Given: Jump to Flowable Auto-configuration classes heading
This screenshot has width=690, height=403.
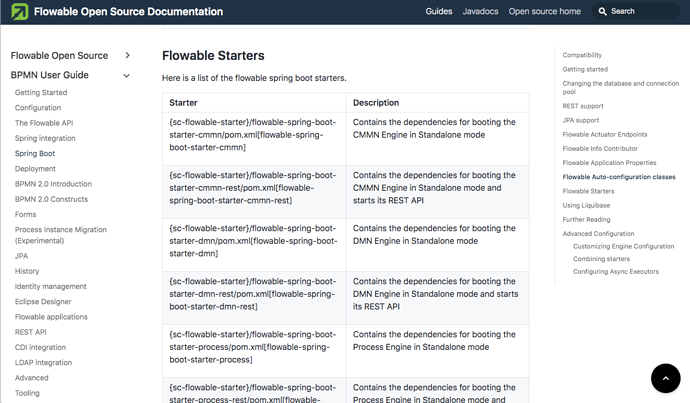Looking at the screenshot, I should (x=619, y=177).
